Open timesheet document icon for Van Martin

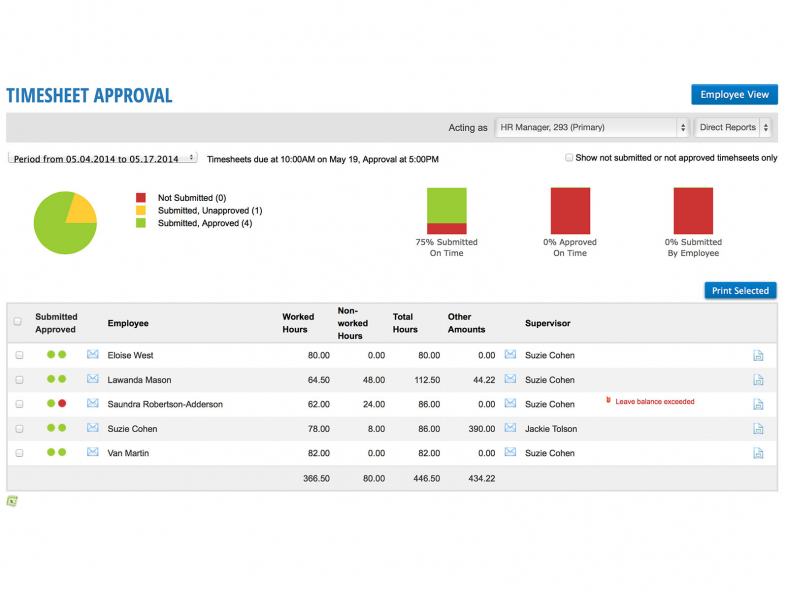tap(758, 453)
